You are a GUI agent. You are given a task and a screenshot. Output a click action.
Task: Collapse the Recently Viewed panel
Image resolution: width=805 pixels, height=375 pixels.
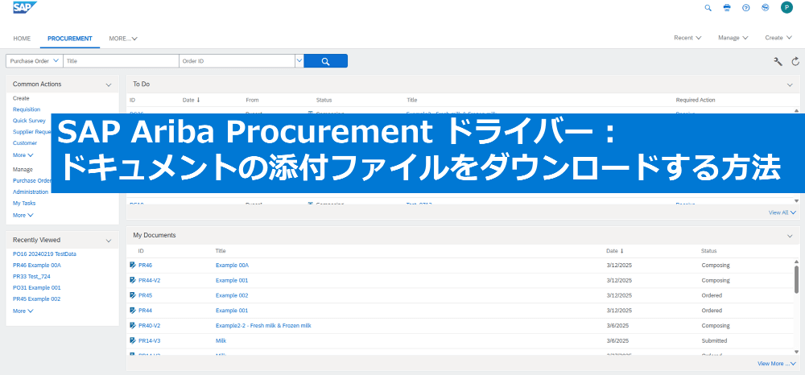click(x=108, y=240)
